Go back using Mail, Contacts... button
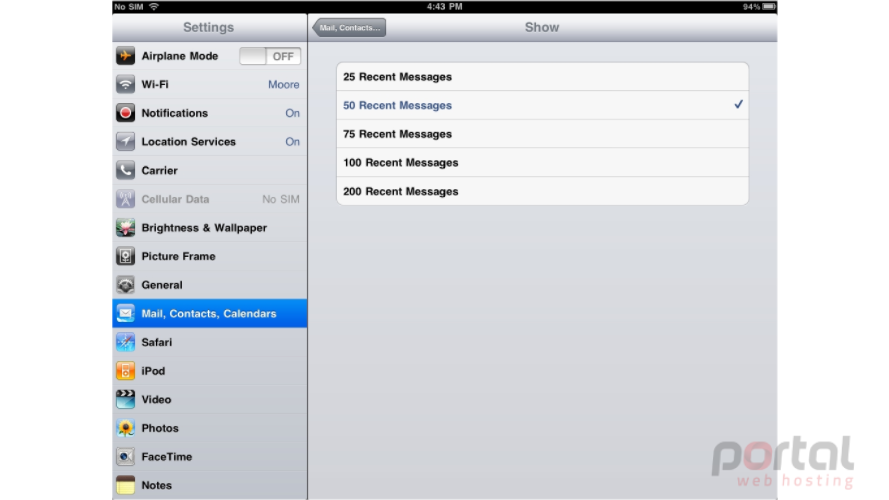The height and width of the screenshot is (500, 889). (x=349, y=27)
